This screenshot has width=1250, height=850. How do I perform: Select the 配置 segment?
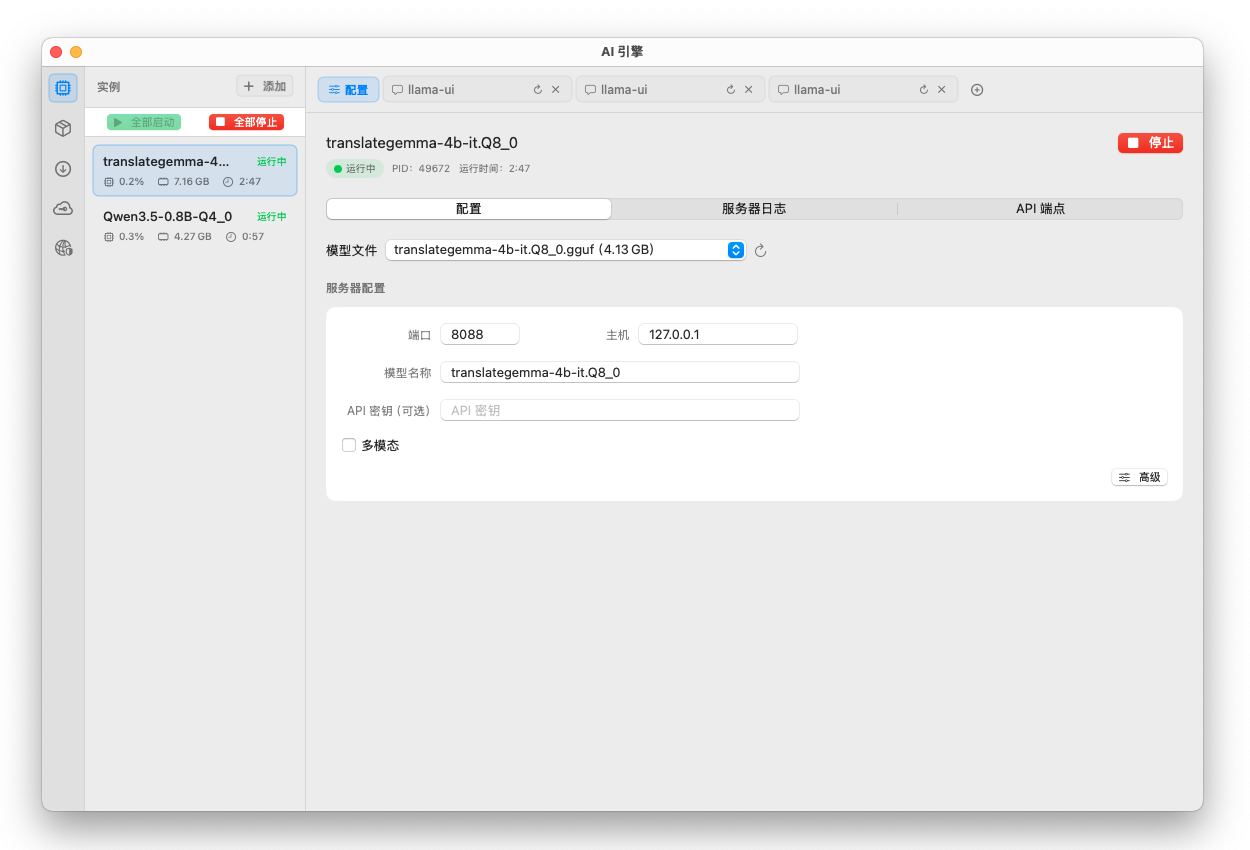click(x=469, y=209)
